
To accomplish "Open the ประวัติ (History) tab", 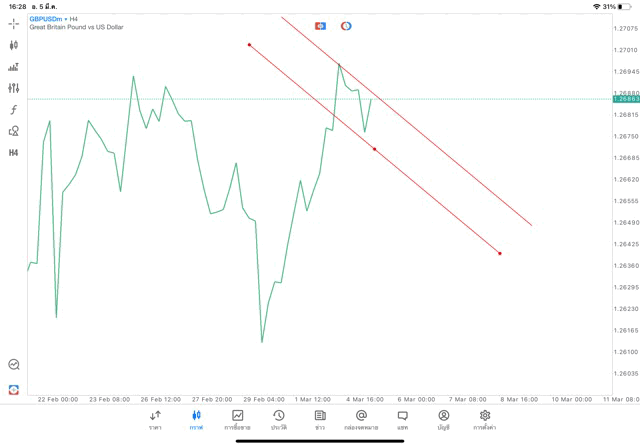I will (278, 420).
